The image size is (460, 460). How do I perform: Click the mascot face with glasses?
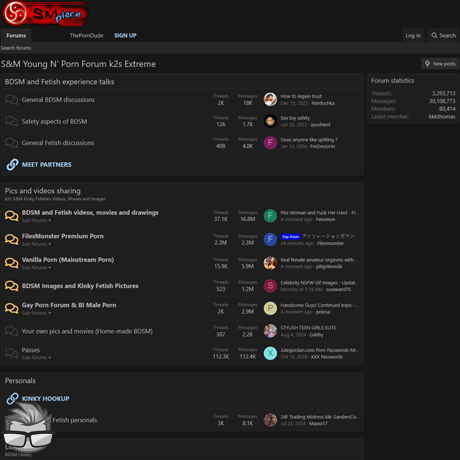pyautogui.click(x=27, y=427)
